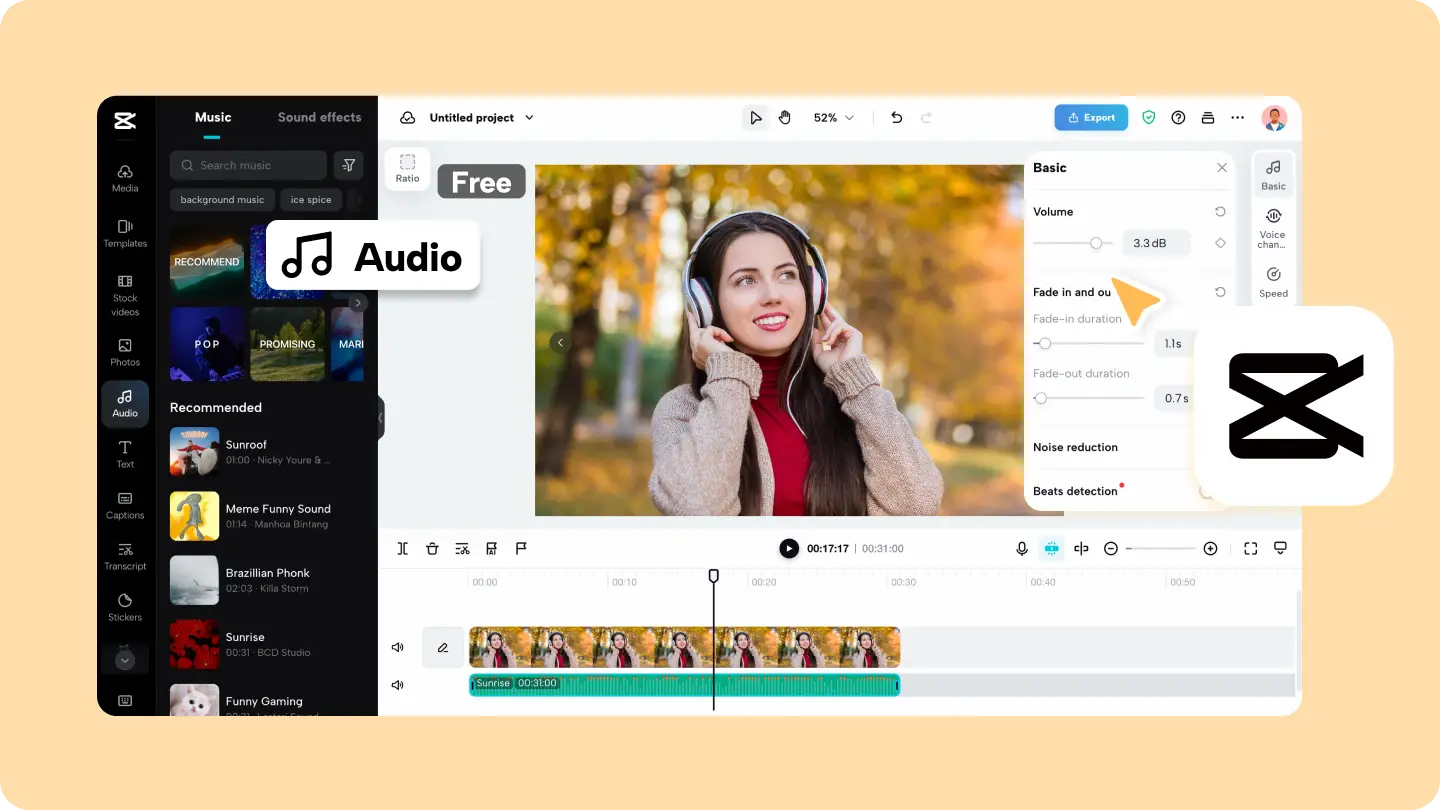The width and height of the screenshot is (1440, 810).
Task: Mute the Sunrise audio track
Action: click(x=397, y=684)
